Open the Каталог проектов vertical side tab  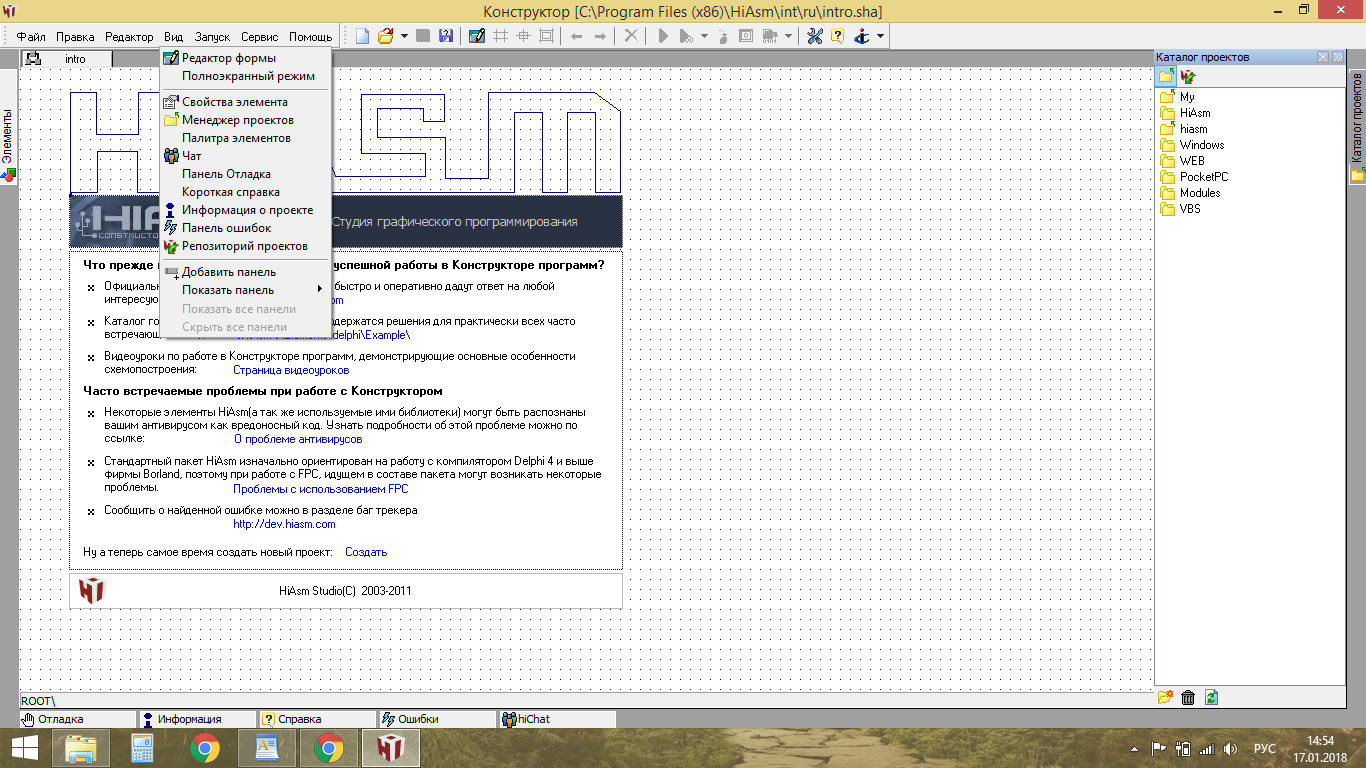[1357, 127]
